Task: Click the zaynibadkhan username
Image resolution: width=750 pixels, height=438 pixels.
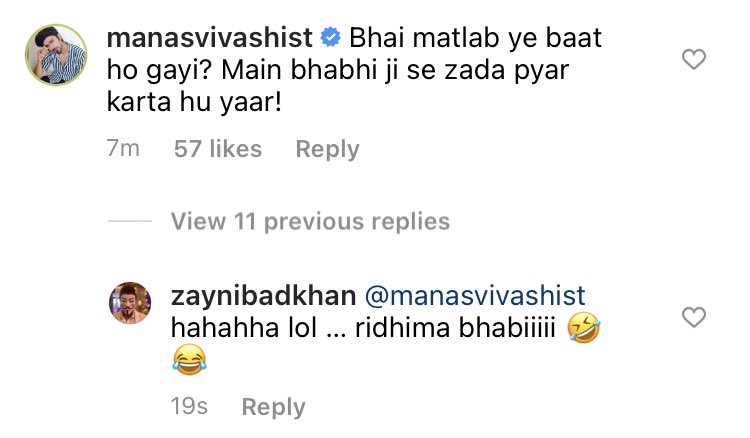Action: point(264,296)
